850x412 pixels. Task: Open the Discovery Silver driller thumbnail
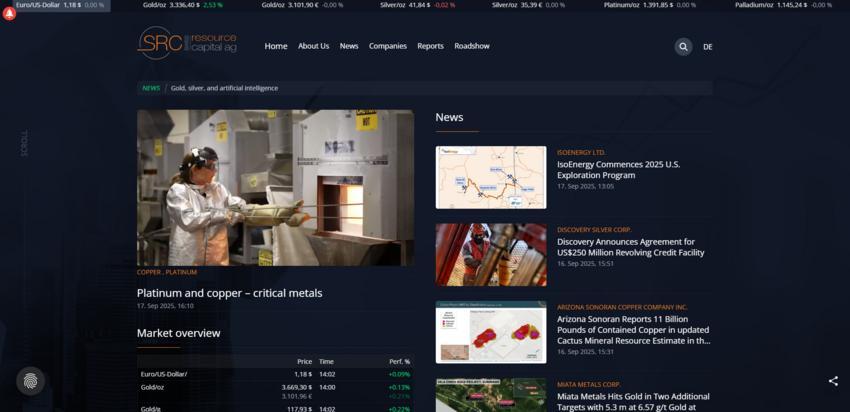tap(491, 255)
